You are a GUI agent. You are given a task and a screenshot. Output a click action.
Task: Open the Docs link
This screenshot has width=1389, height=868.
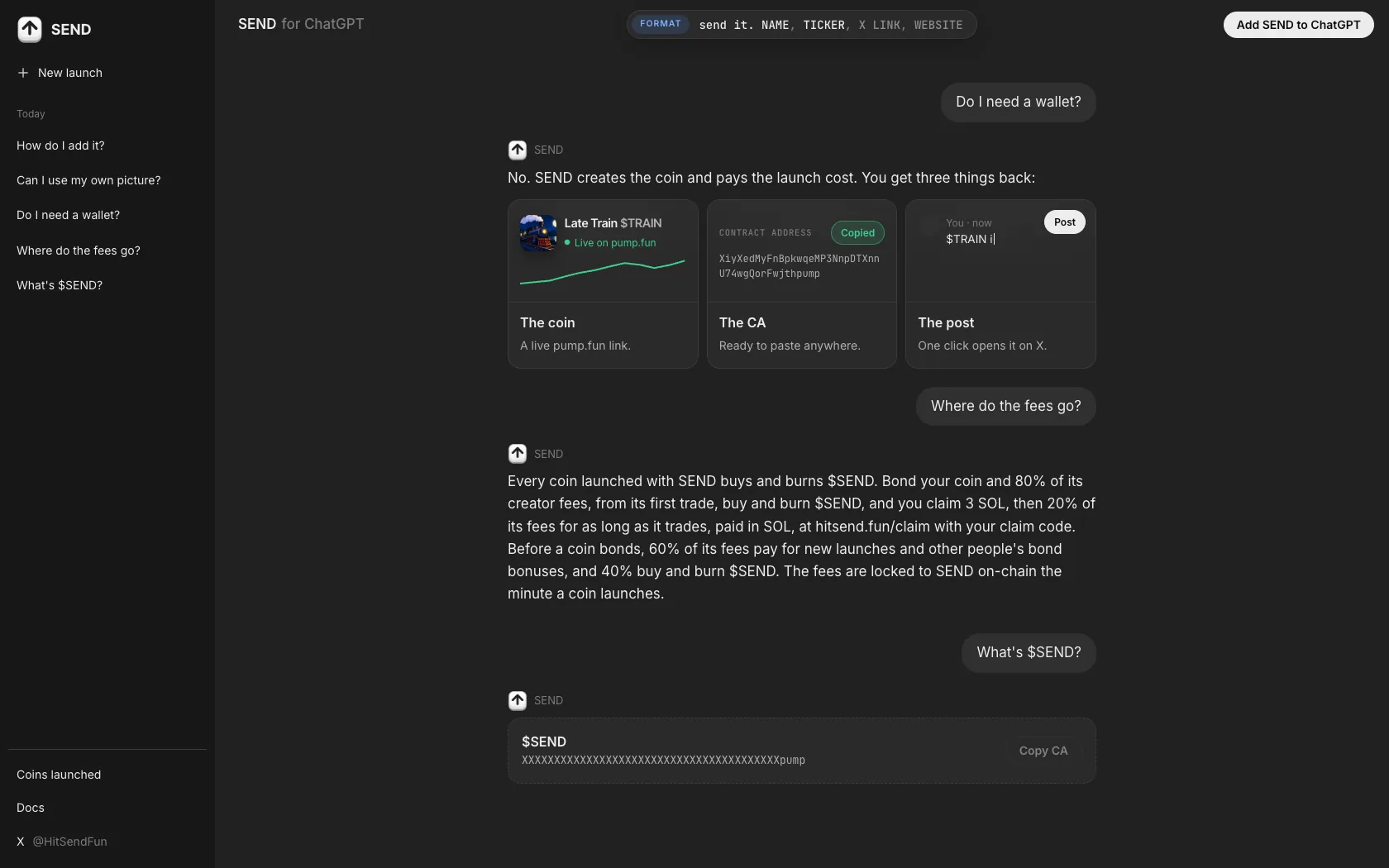(x=31, y=808)
